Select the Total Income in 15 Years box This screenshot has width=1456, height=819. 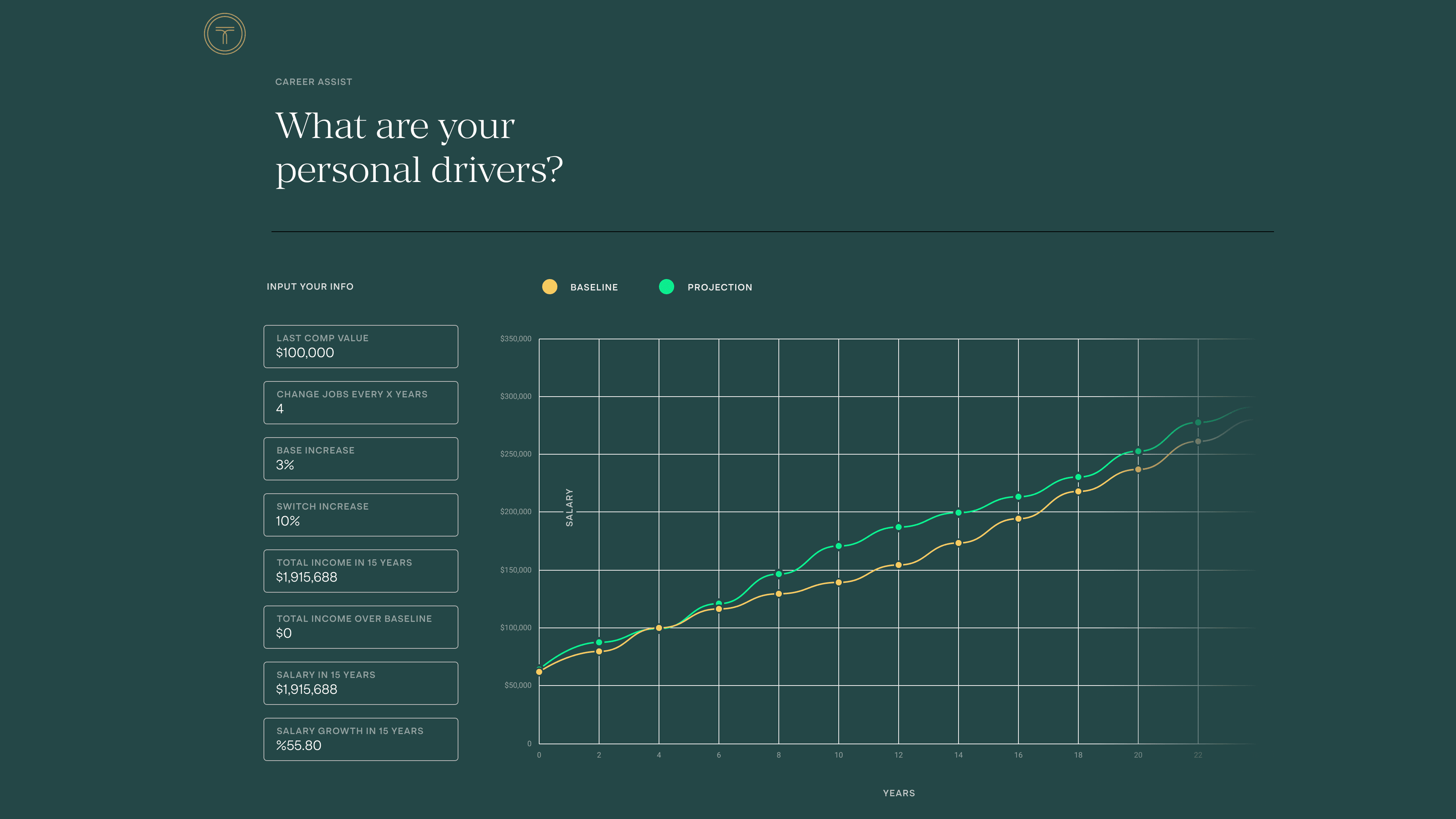tap(361, 571)
